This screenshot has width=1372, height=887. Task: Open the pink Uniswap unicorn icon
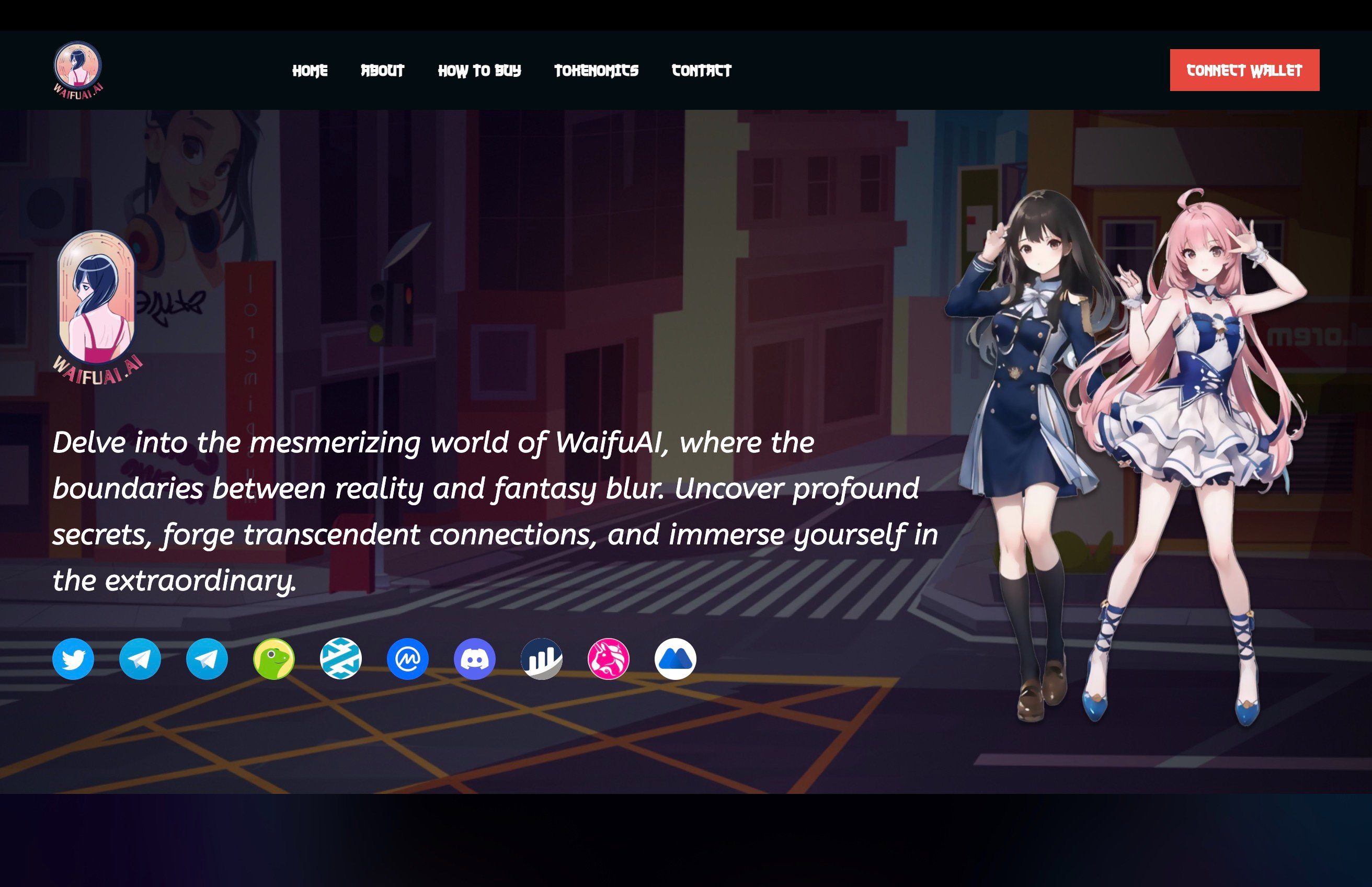tap(609, 659)
